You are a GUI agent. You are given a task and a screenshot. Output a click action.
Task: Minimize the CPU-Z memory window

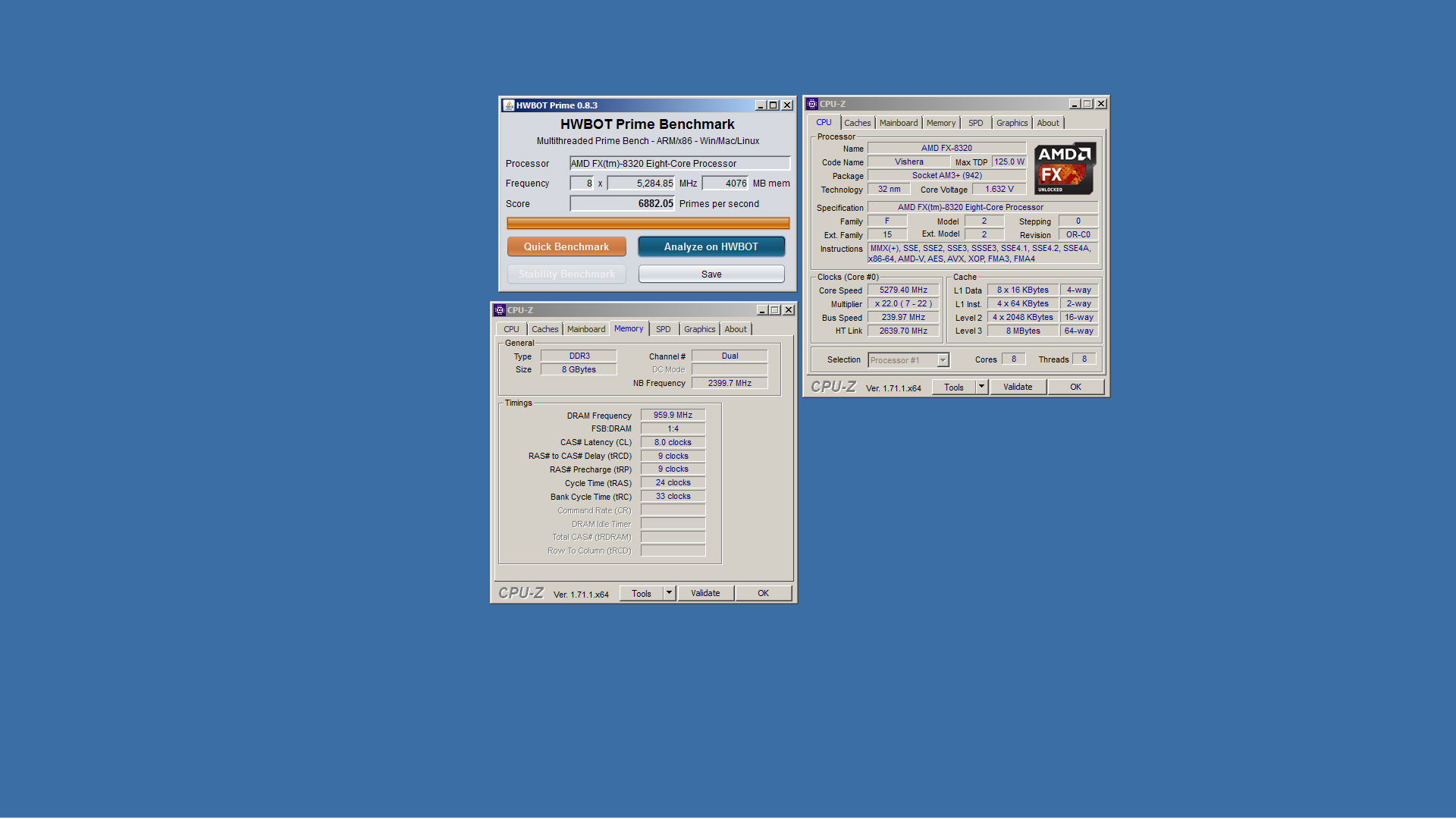(x=762, y=310)
